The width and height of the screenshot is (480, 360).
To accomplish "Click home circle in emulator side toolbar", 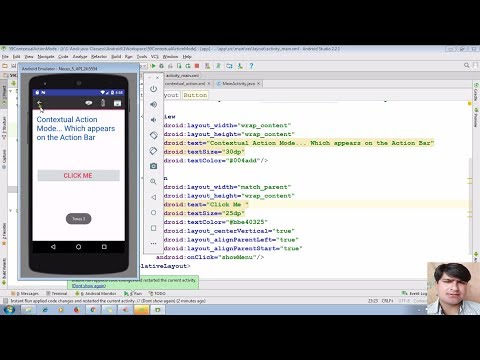I will pyautogui.click(x=153, y=212).
